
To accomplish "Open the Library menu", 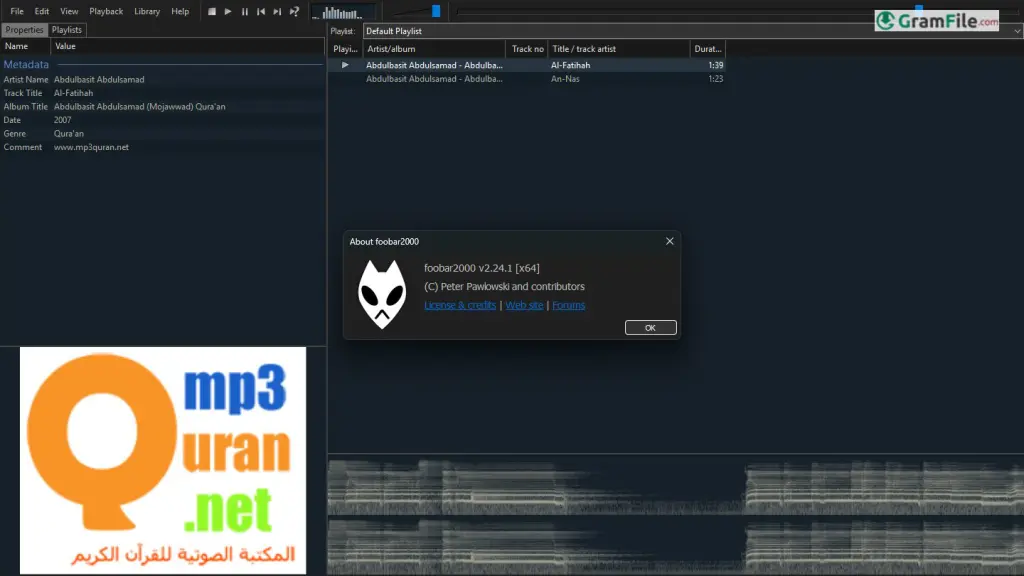I will [x=147, y=11].
